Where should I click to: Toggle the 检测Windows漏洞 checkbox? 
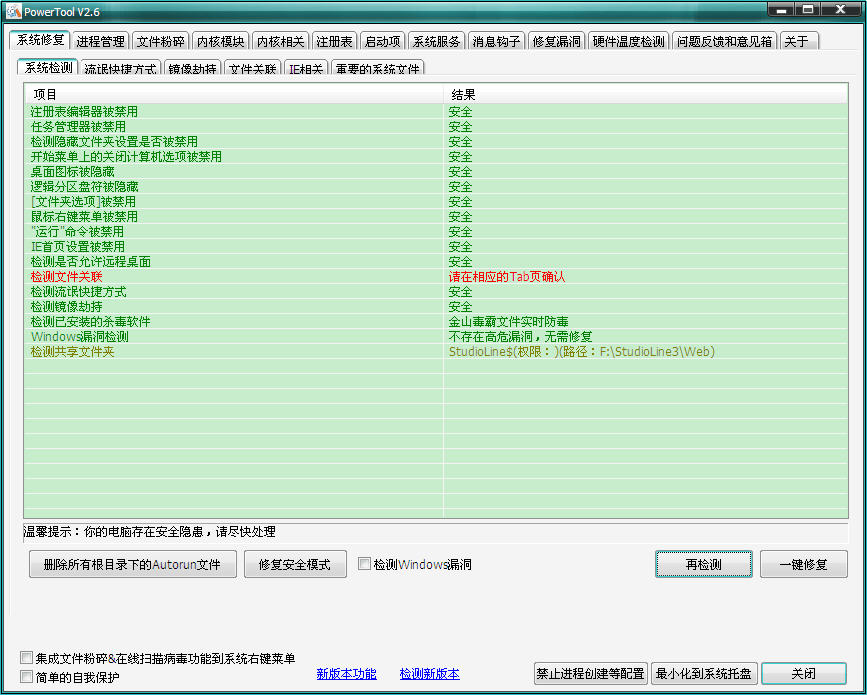point(364,564)
